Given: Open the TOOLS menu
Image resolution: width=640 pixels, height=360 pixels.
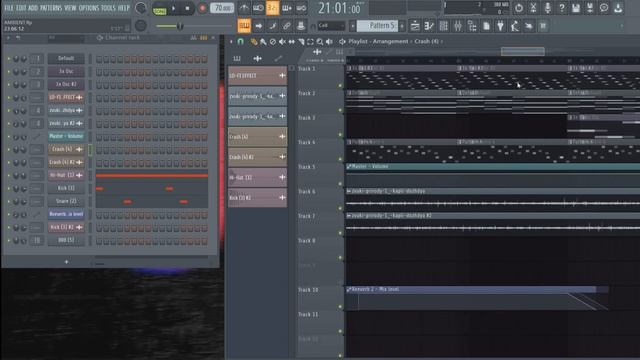Looking at the screenshot, I should [108, 8].
